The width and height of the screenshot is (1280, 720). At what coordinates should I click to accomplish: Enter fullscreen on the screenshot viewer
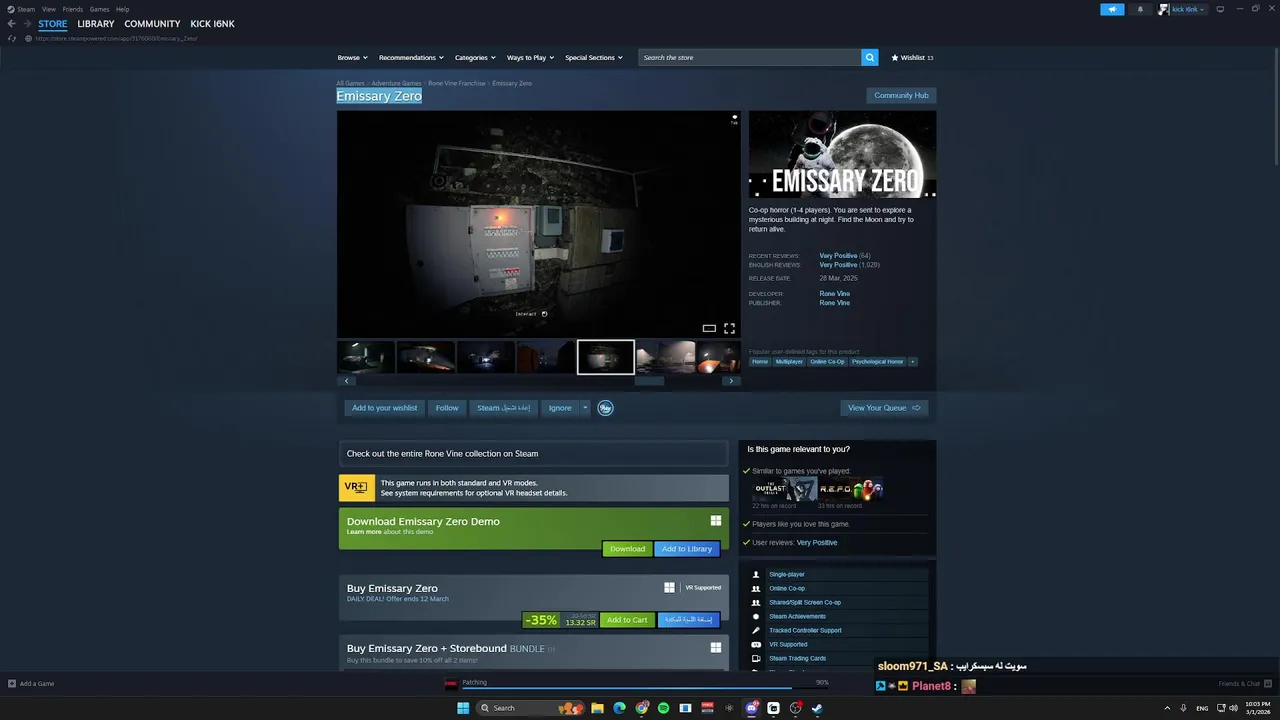[x=729, y=328]
